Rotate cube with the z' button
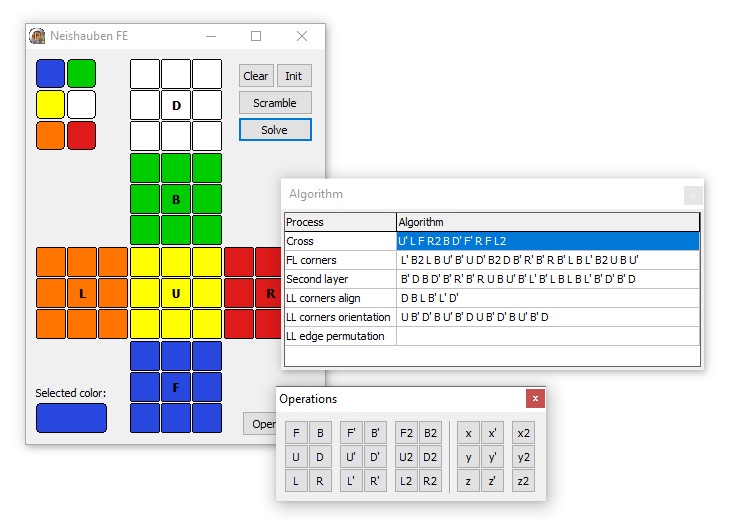 [x=493, y=481]
